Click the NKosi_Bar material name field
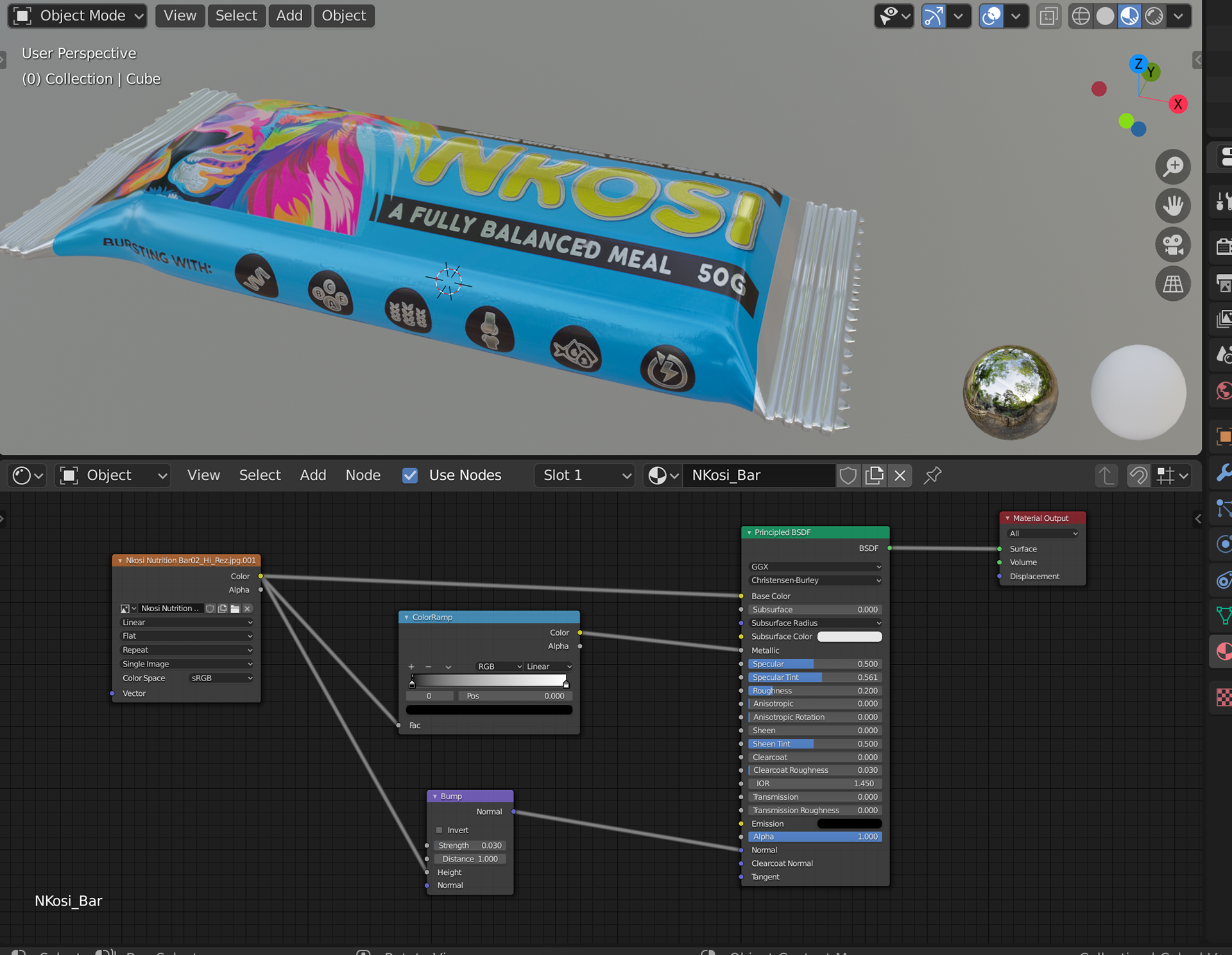The image size is (1232, 955). [759, 475]
